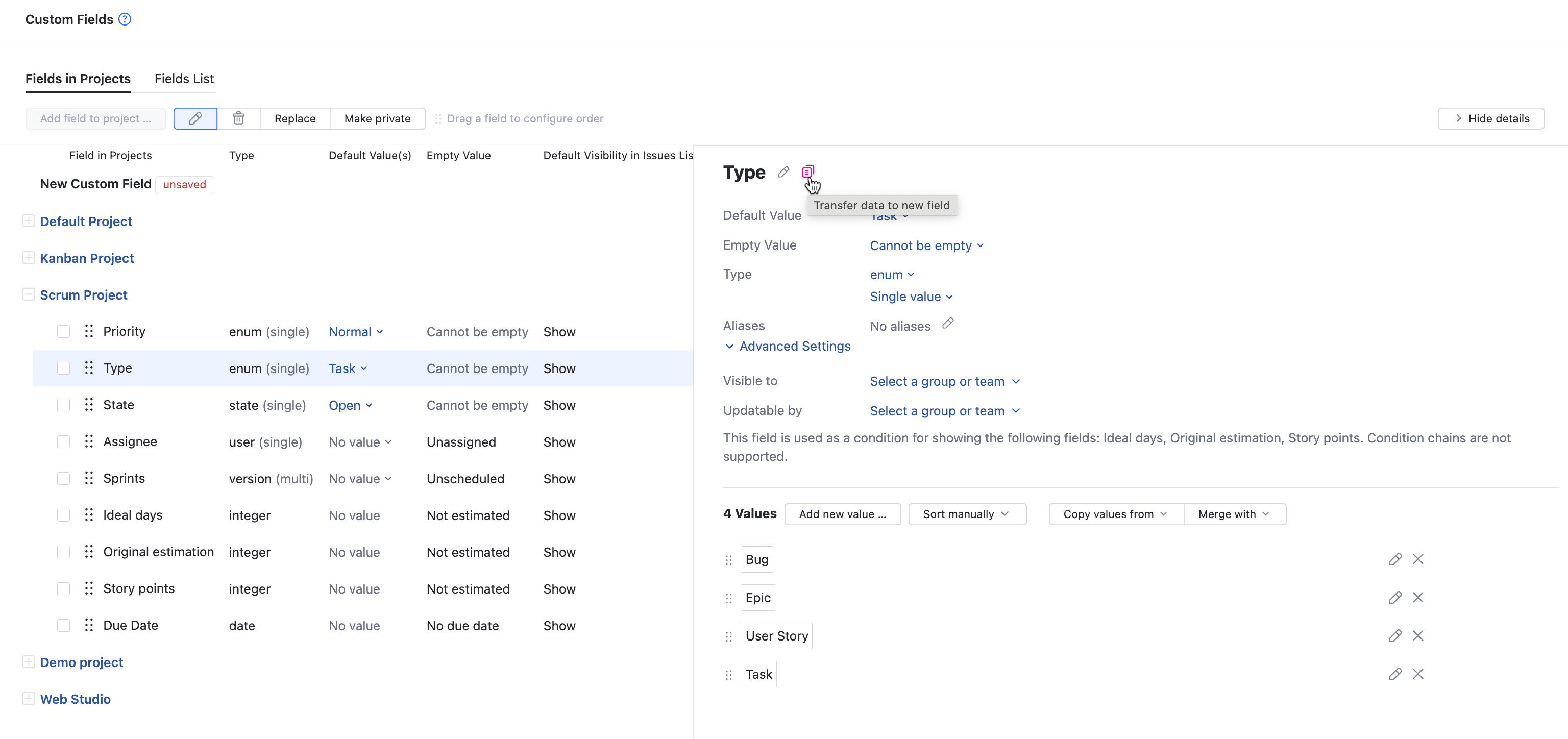Click the Hide details button
The height and width of the screenshot is (739, 1568).
click(x=1491, y=119)
